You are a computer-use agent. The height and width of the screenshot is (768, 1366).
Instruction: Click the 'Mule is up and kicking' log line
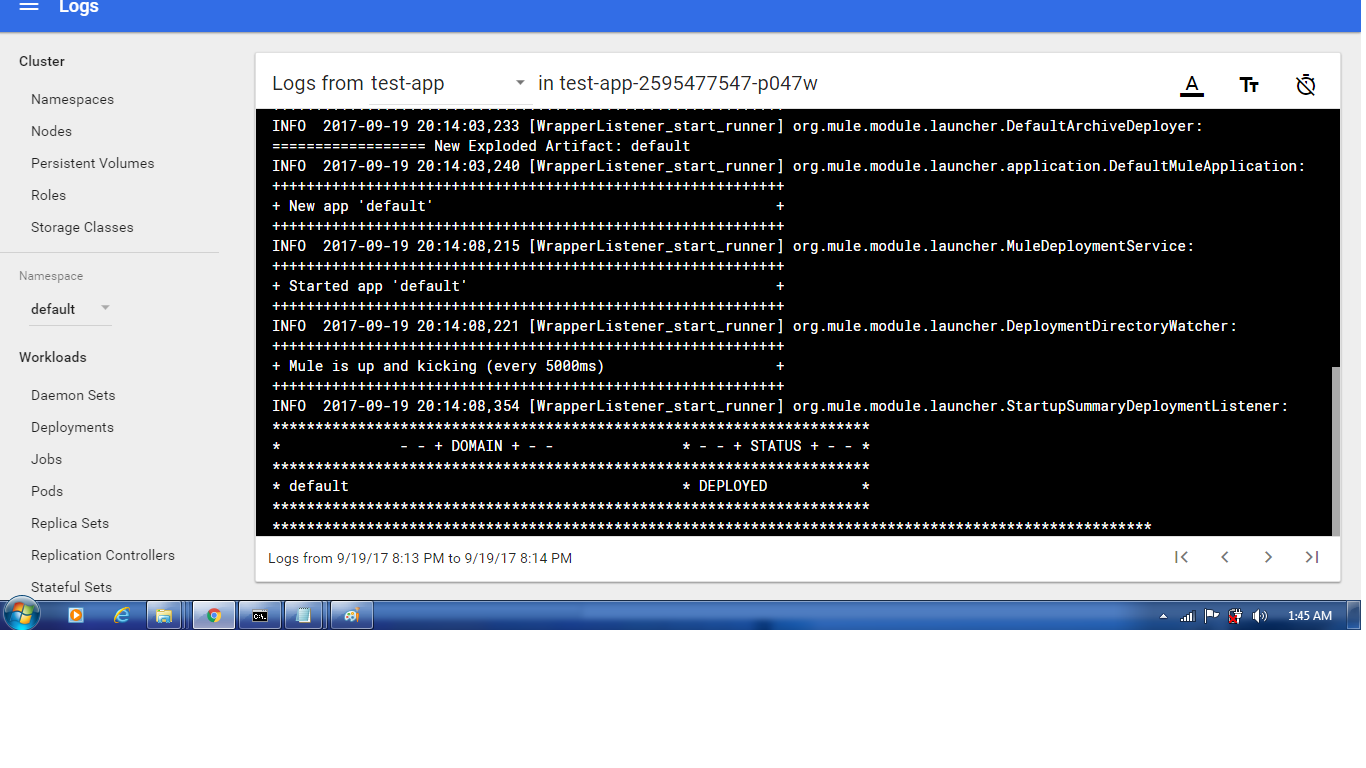[x=528, y=366]
